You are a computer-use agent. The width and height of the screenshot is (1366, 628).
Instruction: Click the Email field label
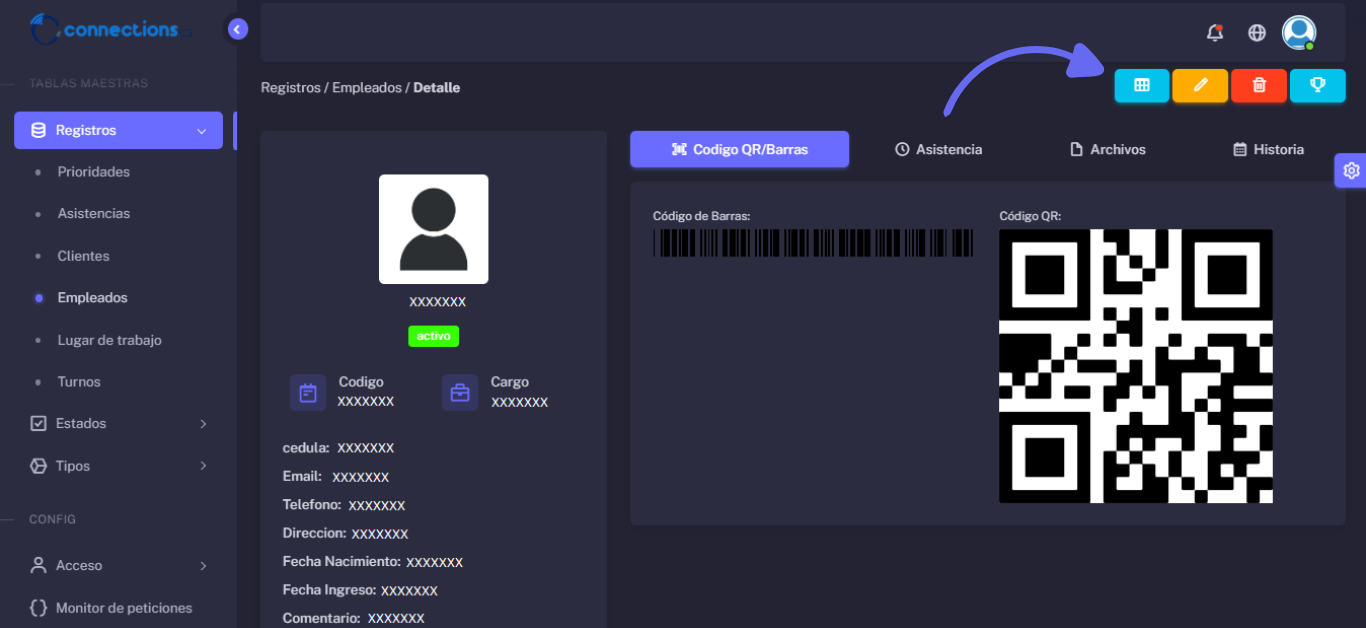click(x=302, y=476)
